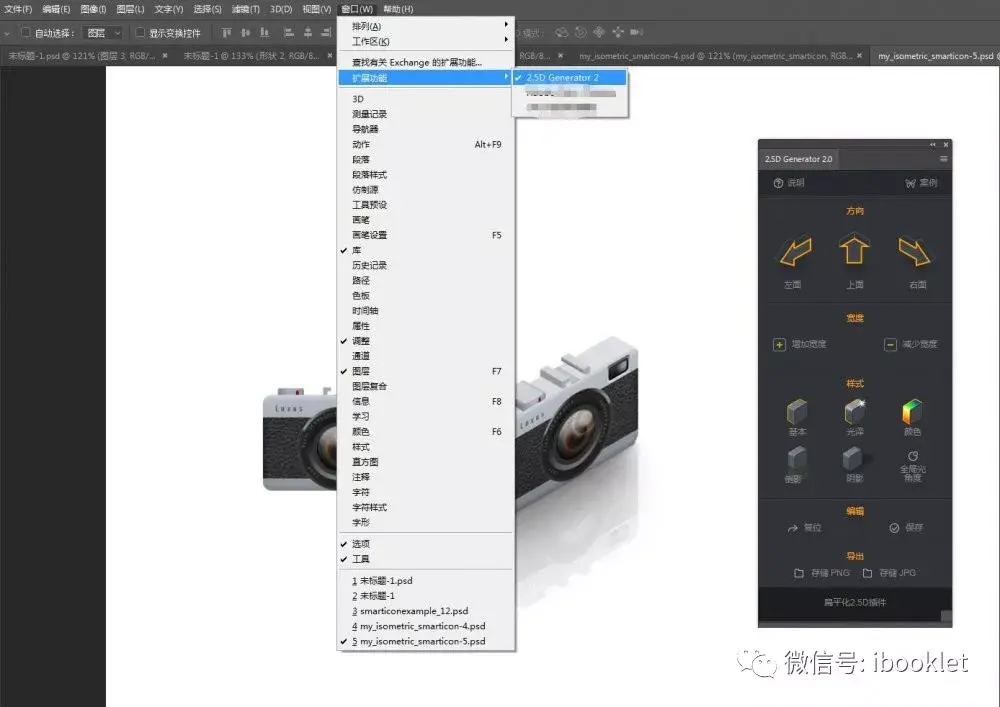Select the 右面 direction arrow icon
The width and height of the screenshot is (1000, 707).
coord(912,252)
